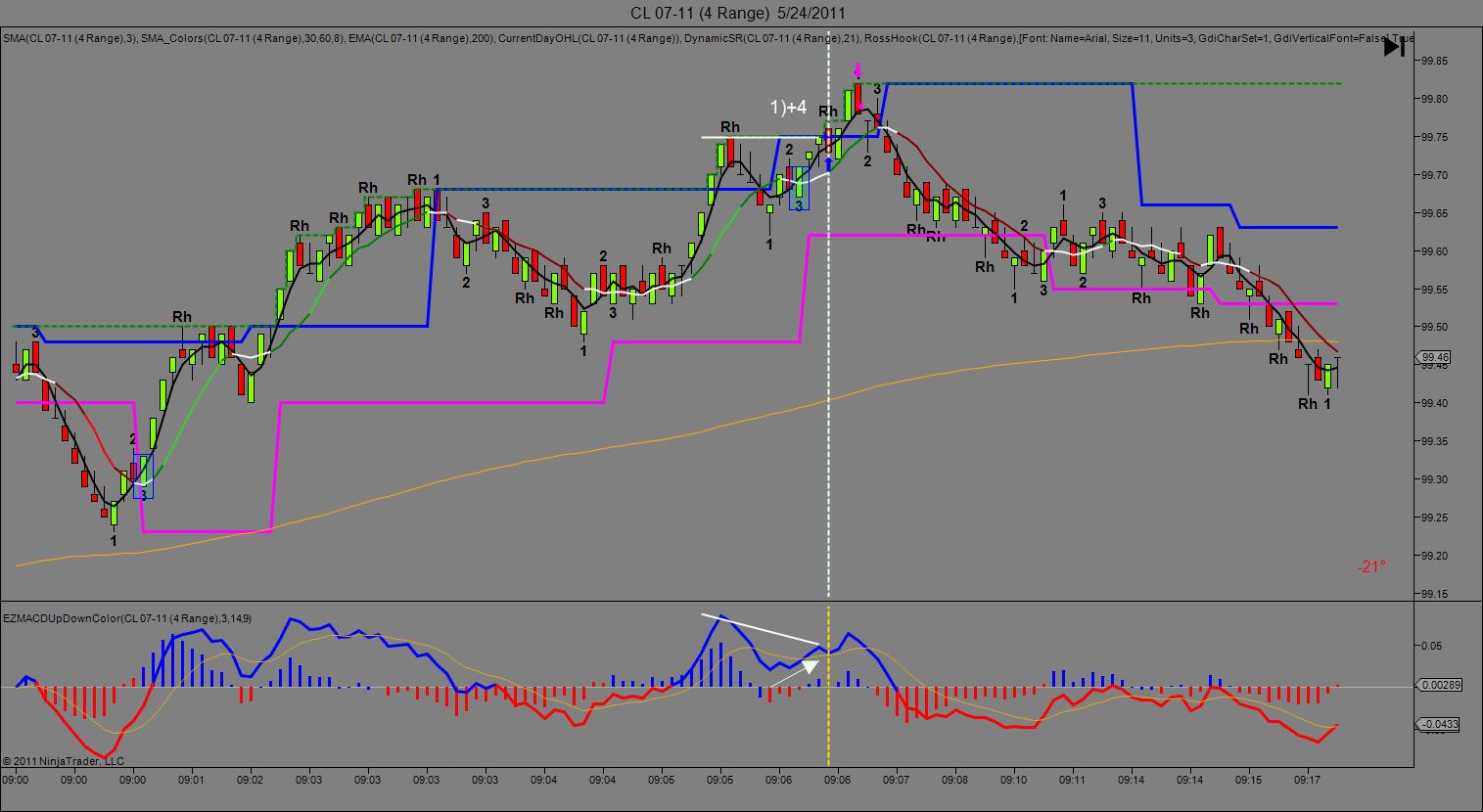Viewport: 1483px width, 812px height.
Task: Click the 99.35 price axis label
Action: pos(1435,441)
